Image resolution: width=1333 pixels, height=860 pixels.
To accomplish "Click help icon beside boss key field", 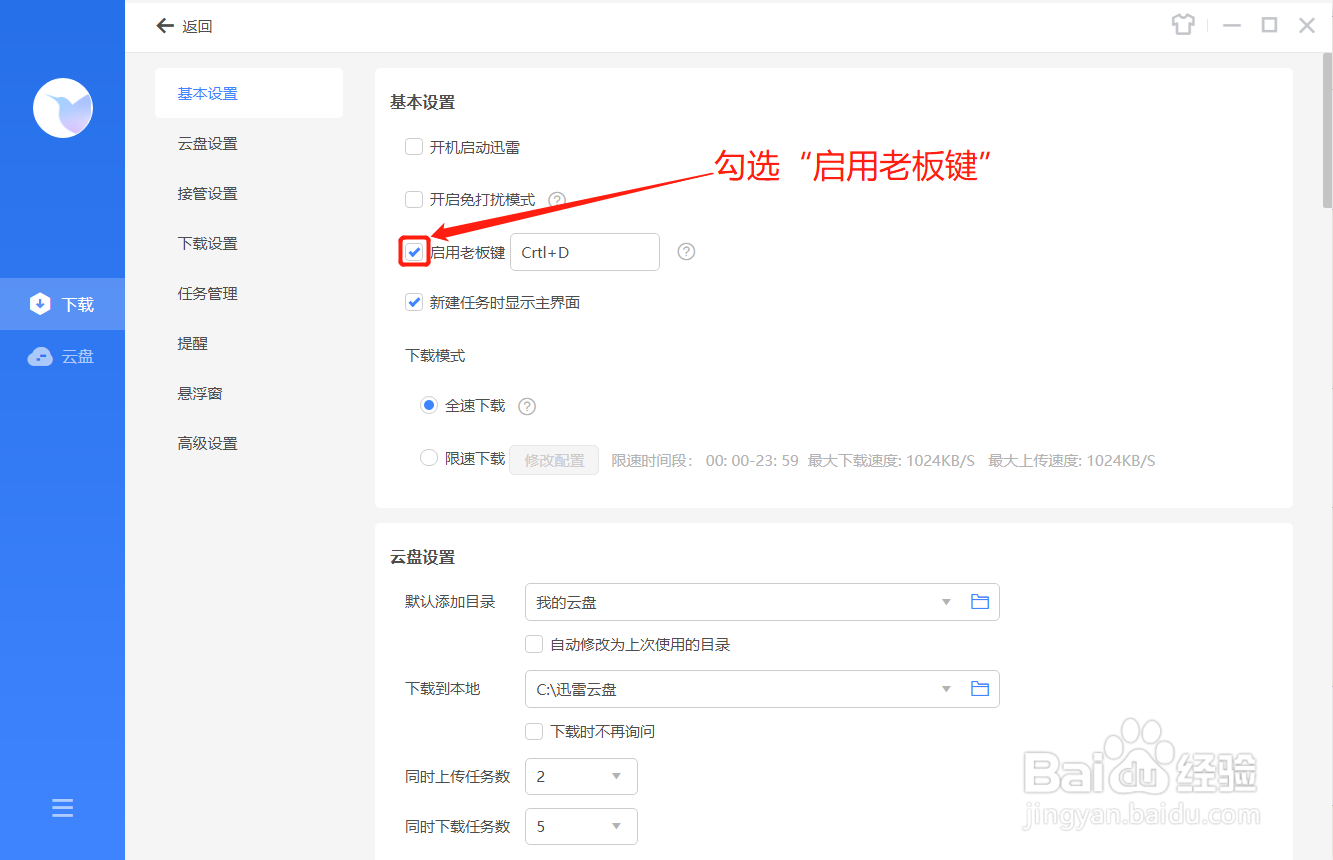I will click(x=686, y=252).
